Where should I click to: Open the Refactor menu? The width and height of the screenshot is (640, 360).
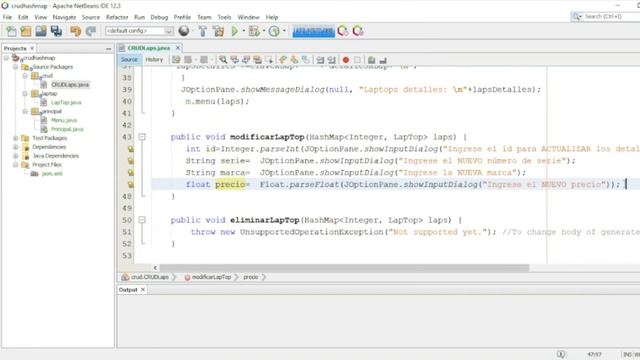click(x=117, y=17)
